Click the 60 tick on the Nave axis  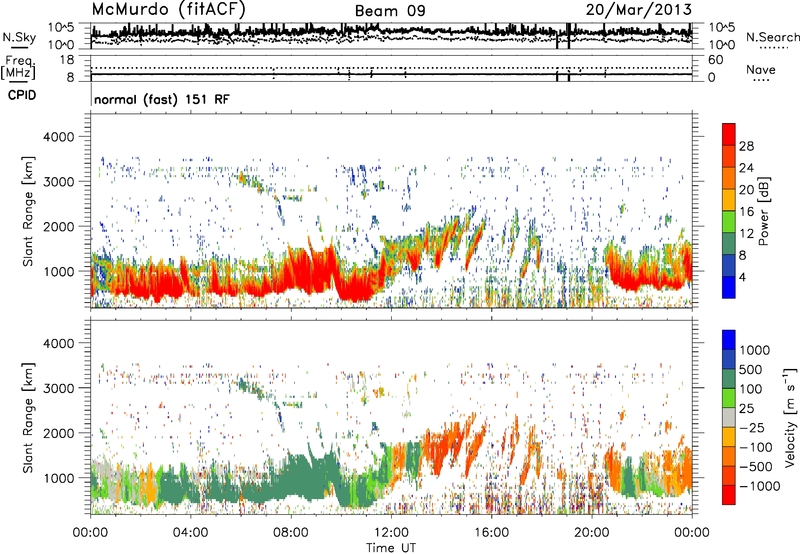pyautogui.click(x=715, y=60)
